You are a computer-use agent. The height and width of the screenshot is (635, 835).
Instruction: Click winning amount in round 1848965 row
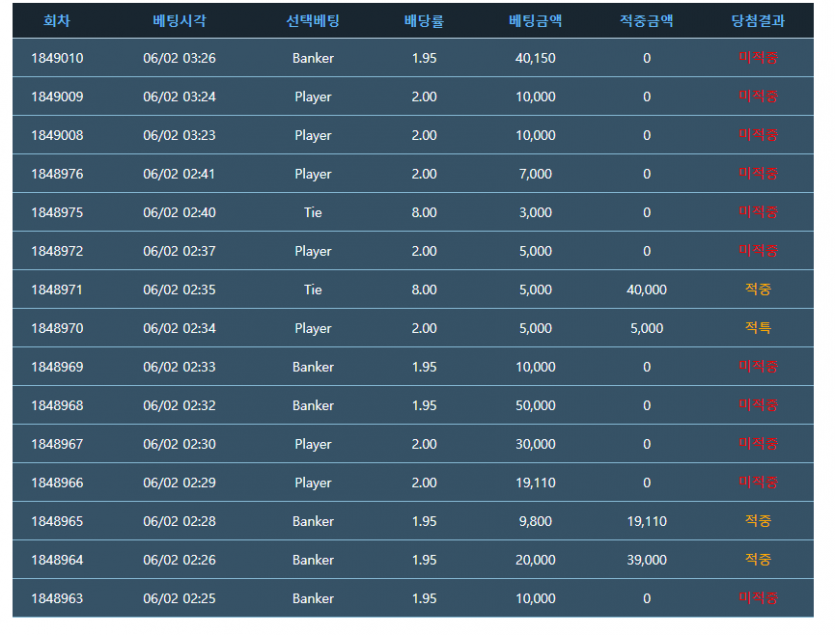[x=646, y=521]
